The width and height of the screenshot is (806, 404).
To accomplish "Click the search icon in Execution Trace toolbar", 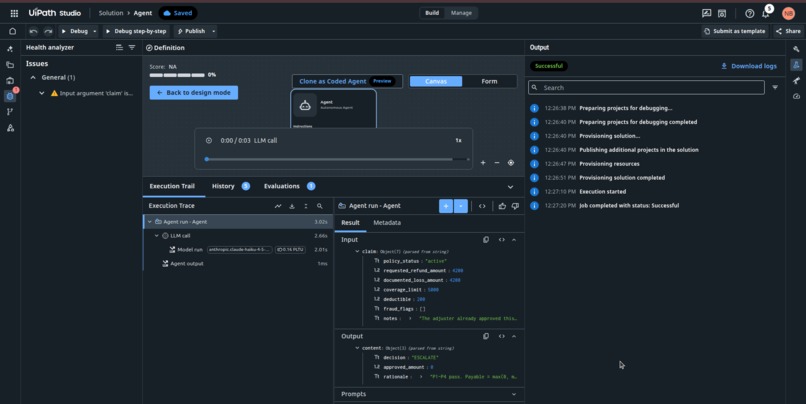I will pyautogui.click(x=320, y=206).
